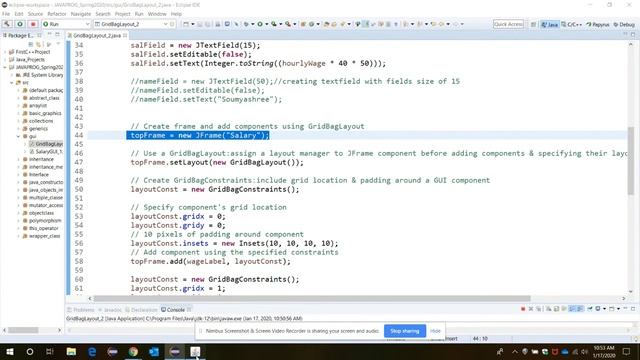Click the Build hammer toolbar icon
This screenshot has height=360, width=640.
click(7, 24)
